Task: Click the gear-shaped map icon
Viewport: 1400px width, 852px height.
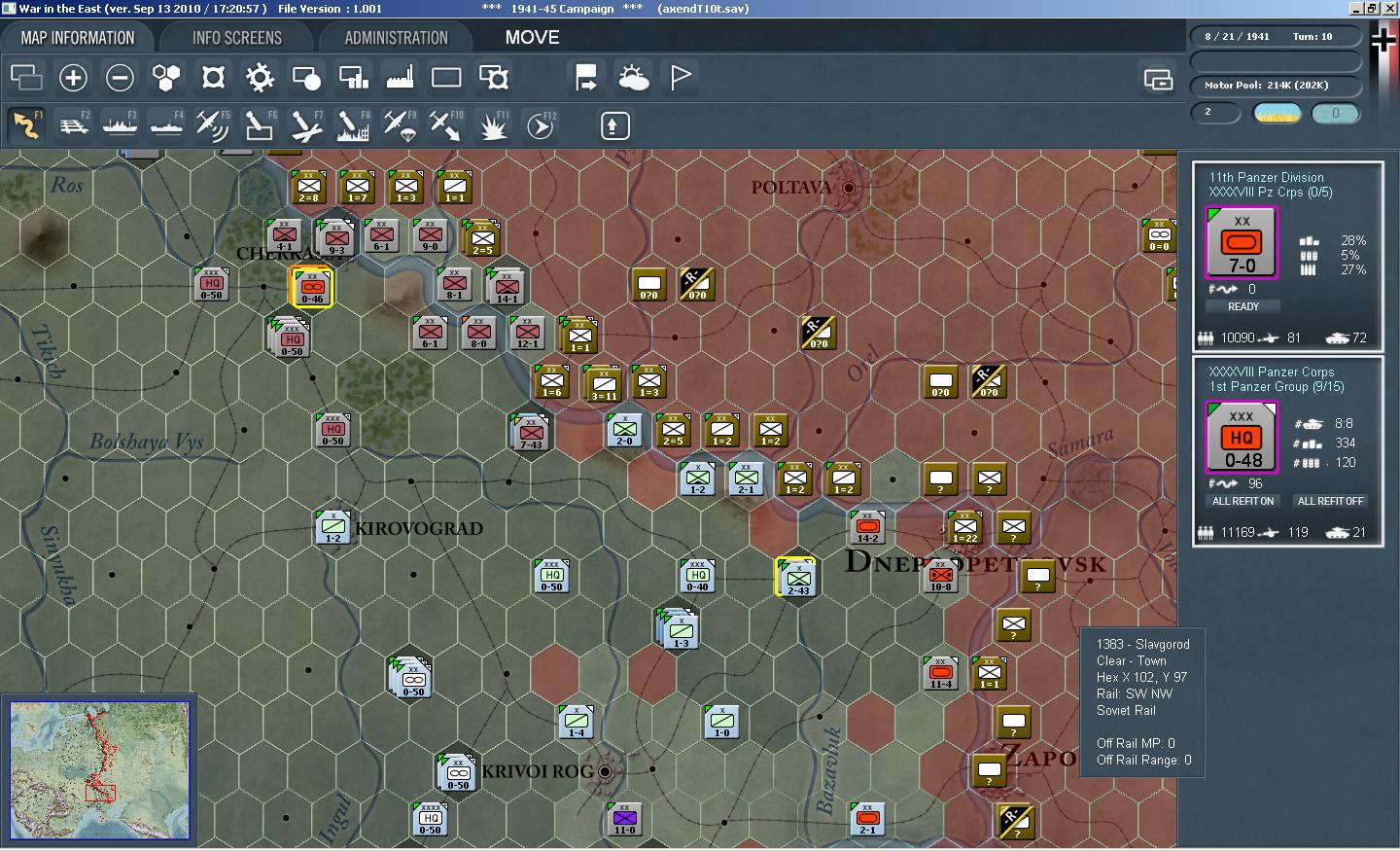Action: (260, 77)
